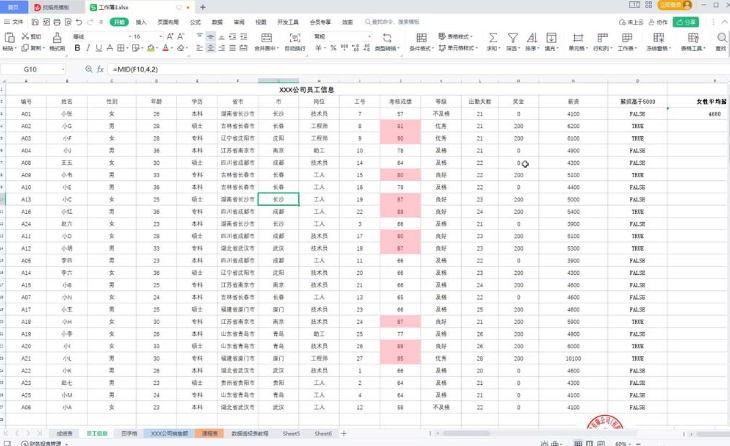Click the Merge and Center icon
The image size is (730, 446).
pos(266,38)
